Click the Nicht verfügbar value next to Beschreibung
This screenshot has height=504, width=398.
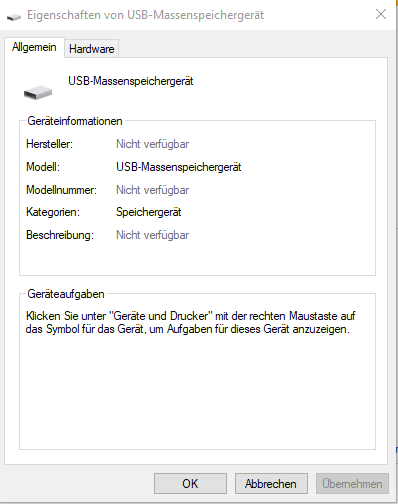point(152,235)
